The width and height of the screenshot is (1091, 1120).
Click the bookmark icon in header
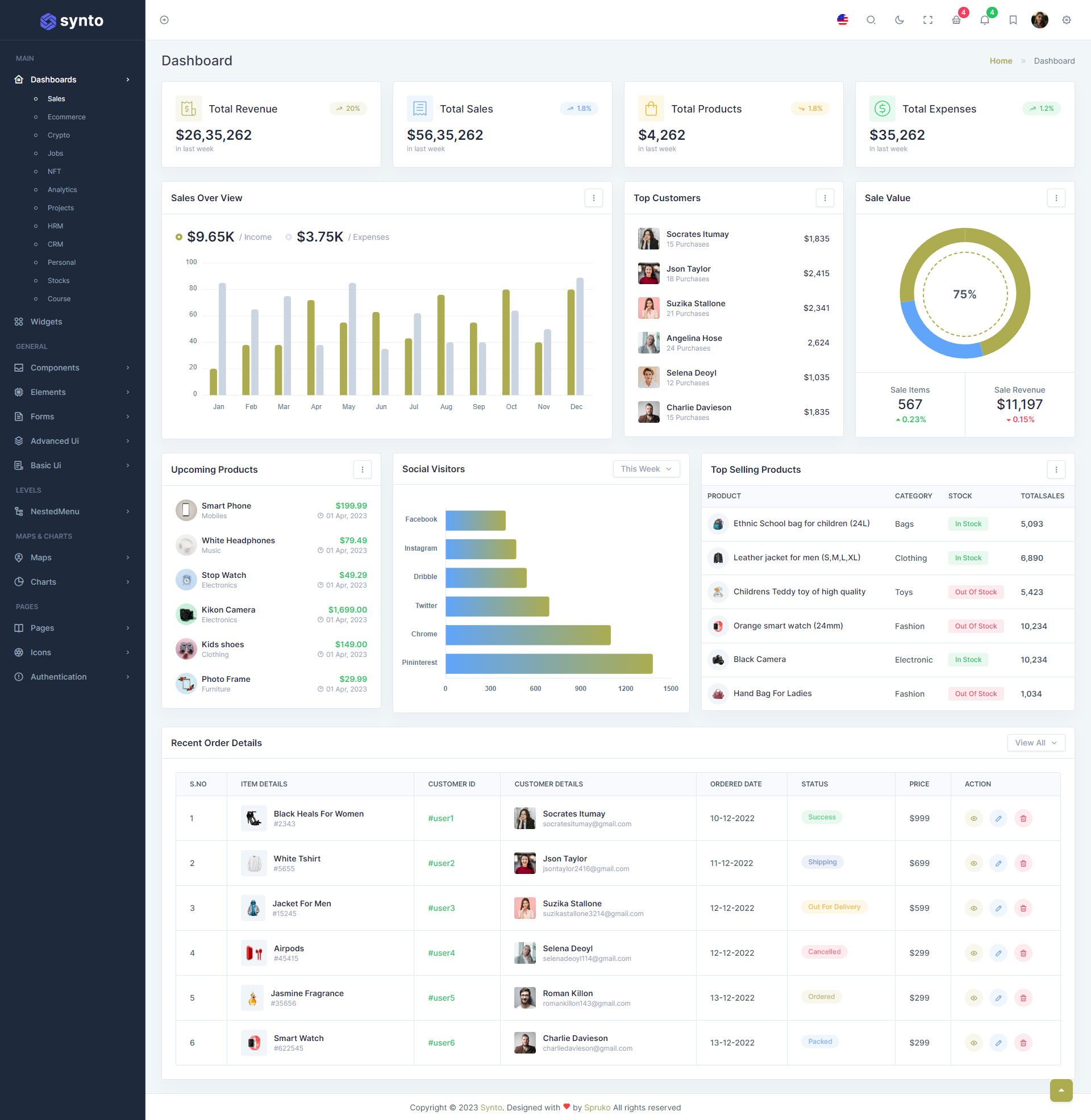[x=1013, y=20]
